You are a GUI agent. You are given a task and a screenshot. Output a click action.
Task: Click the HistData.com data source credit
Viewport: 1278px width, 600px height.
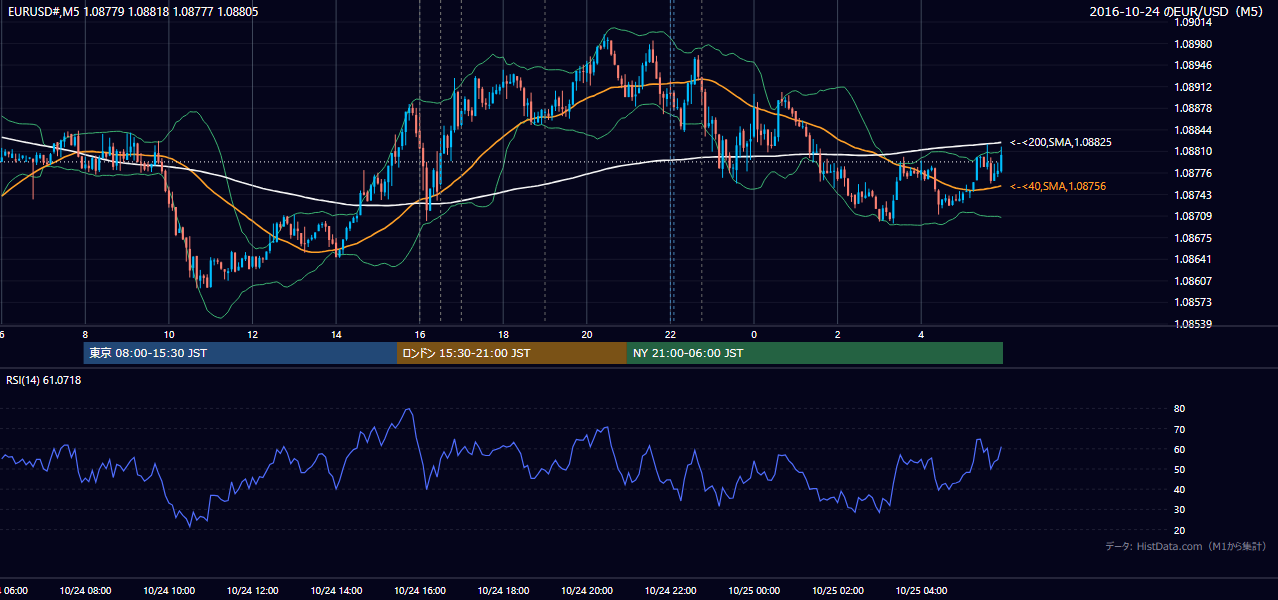pos(1185,546)
